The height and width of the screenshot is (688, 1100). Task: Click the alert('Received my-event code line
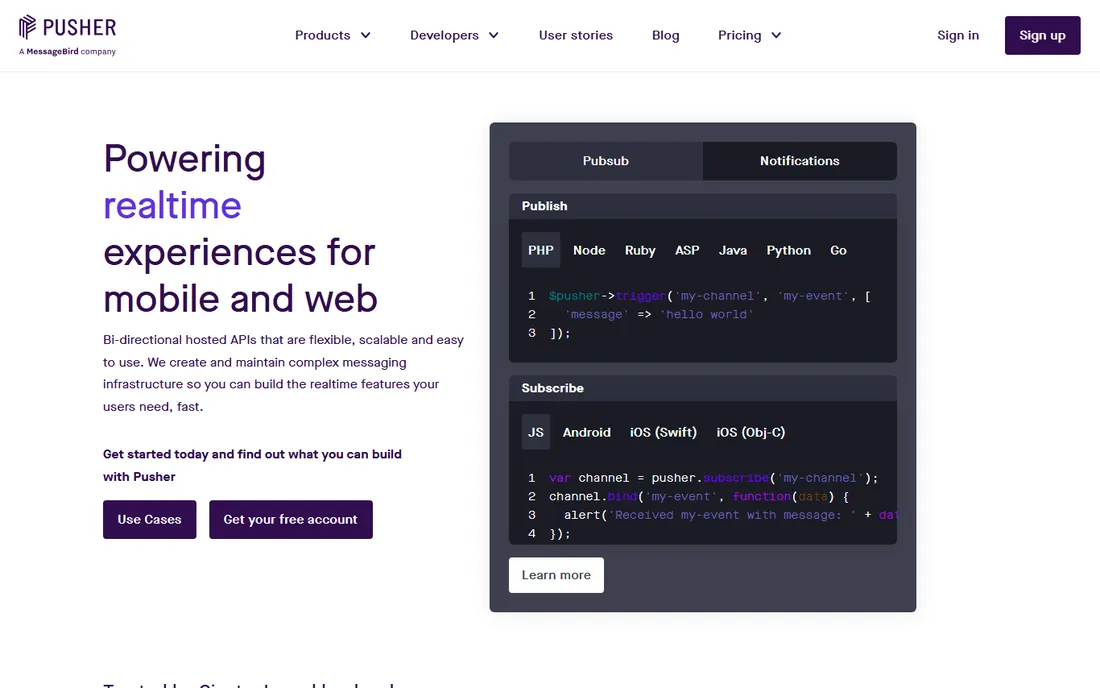tap(730, 515)
